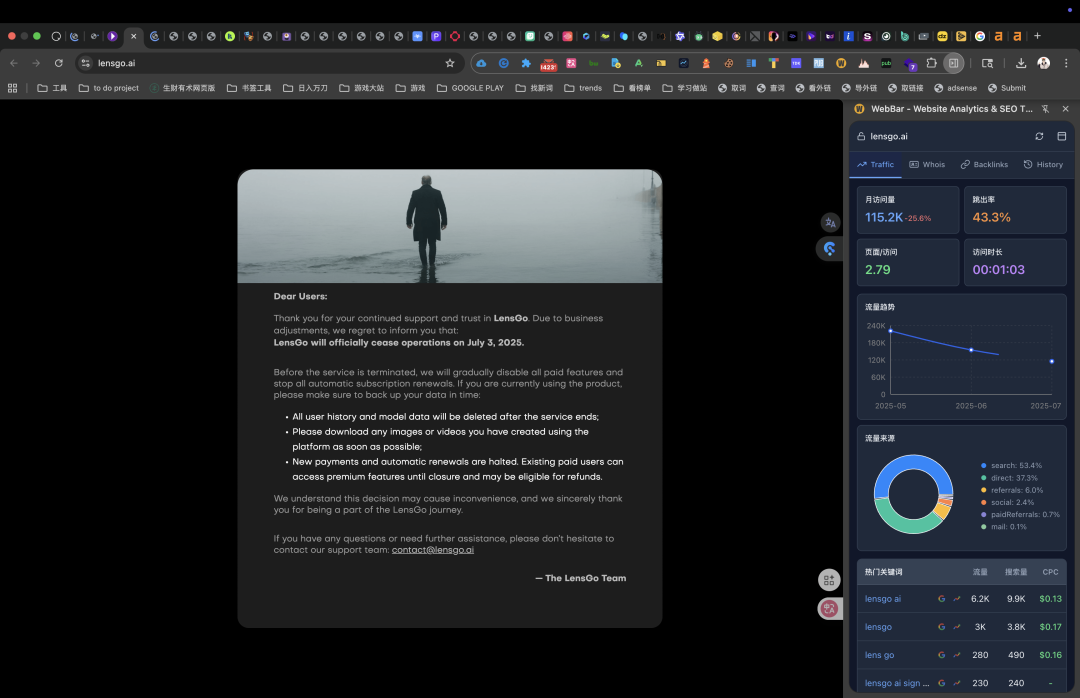The image size is (1080, 698).
Task: Open the 'Submit' bookmark
Action: tap(1006, 88)
